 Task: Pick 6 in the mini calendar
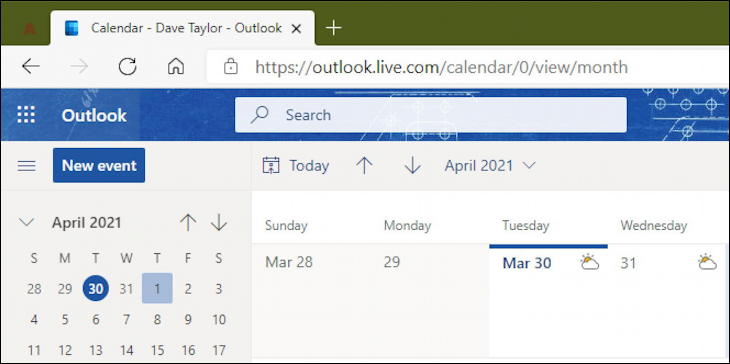95,320
